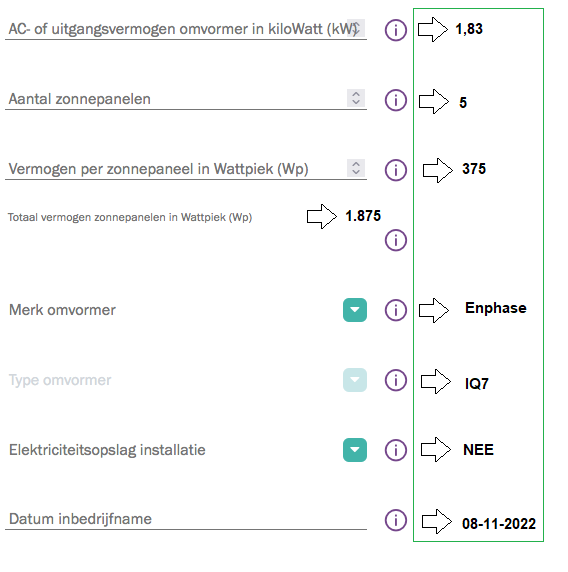Expand Elektriciteitsopslag installatie dropdown
The image size is (568, 572).
point(355,450)
